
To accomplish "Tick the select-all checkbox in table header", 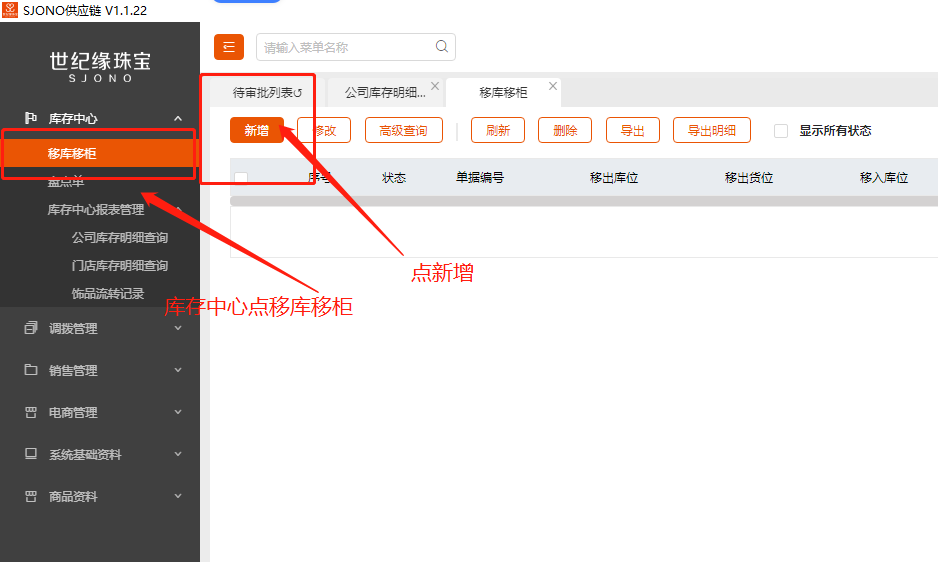I will pyautogui.click(x=241, y=178).
